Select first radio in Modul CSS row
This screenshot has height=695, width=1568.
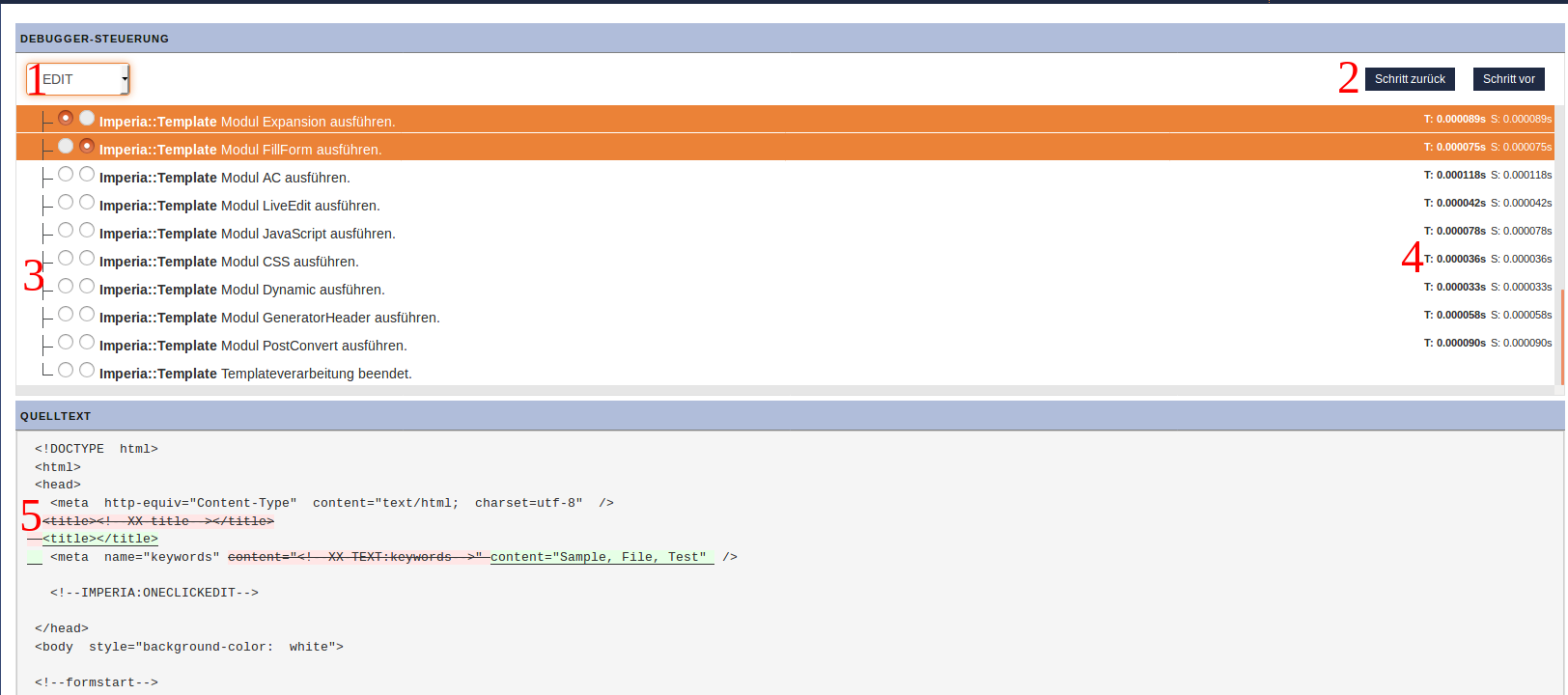66,258
